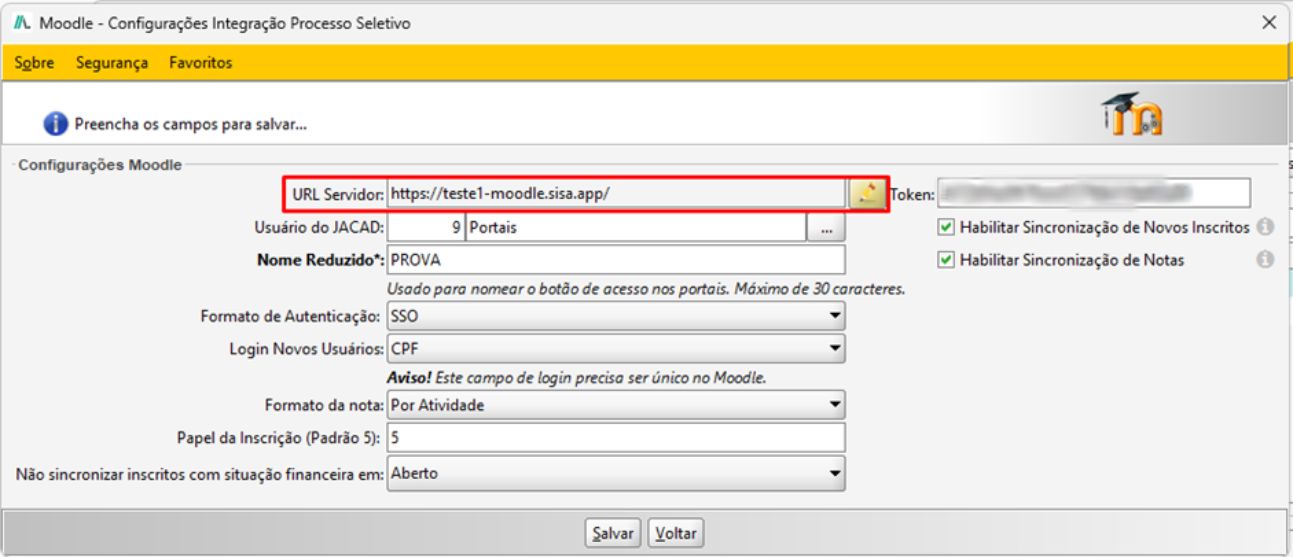Click the info icon next to Sincronização de Novos Inscritos
This screenshot has height=557, width=1293.
[1265, 227]
